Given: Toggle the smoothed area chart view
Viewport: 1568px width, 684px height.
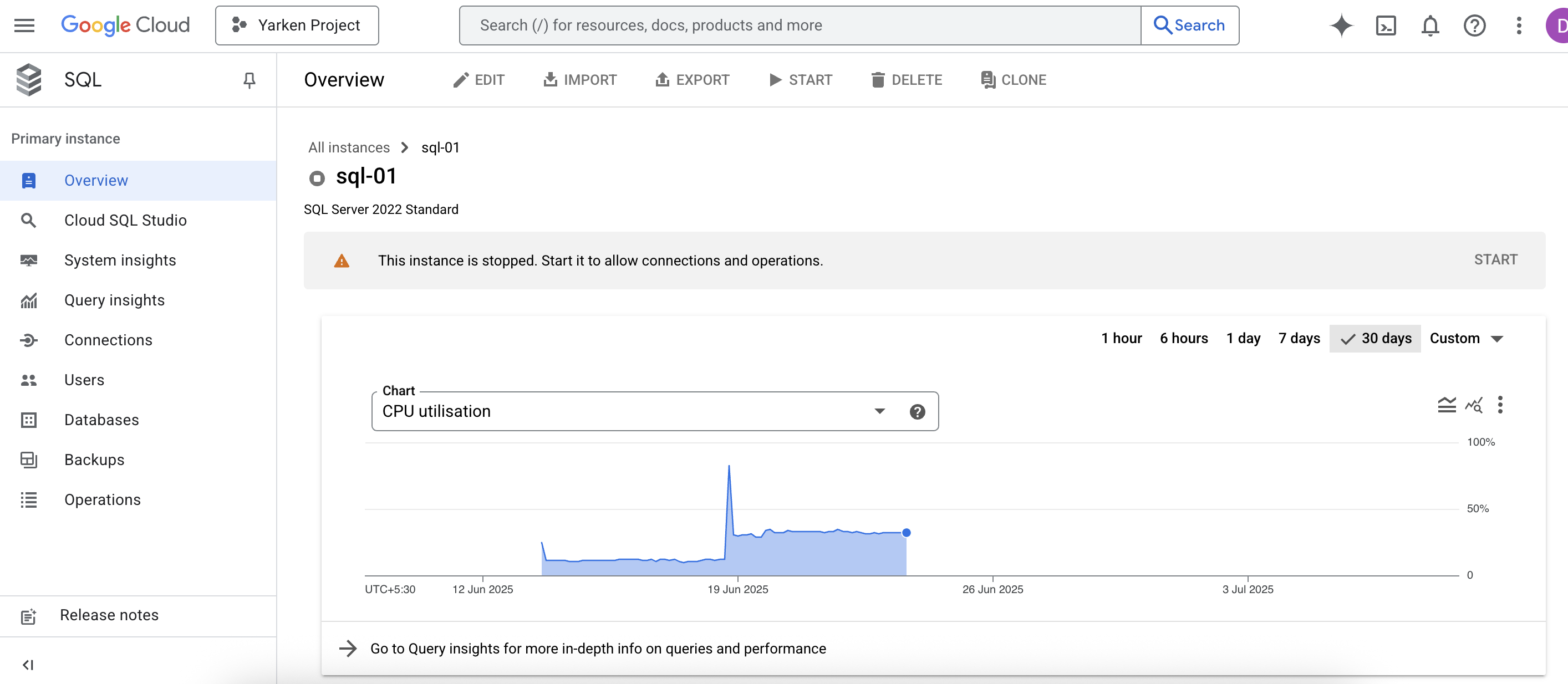Looking at the screenshot, I should tap(1446, 405).
